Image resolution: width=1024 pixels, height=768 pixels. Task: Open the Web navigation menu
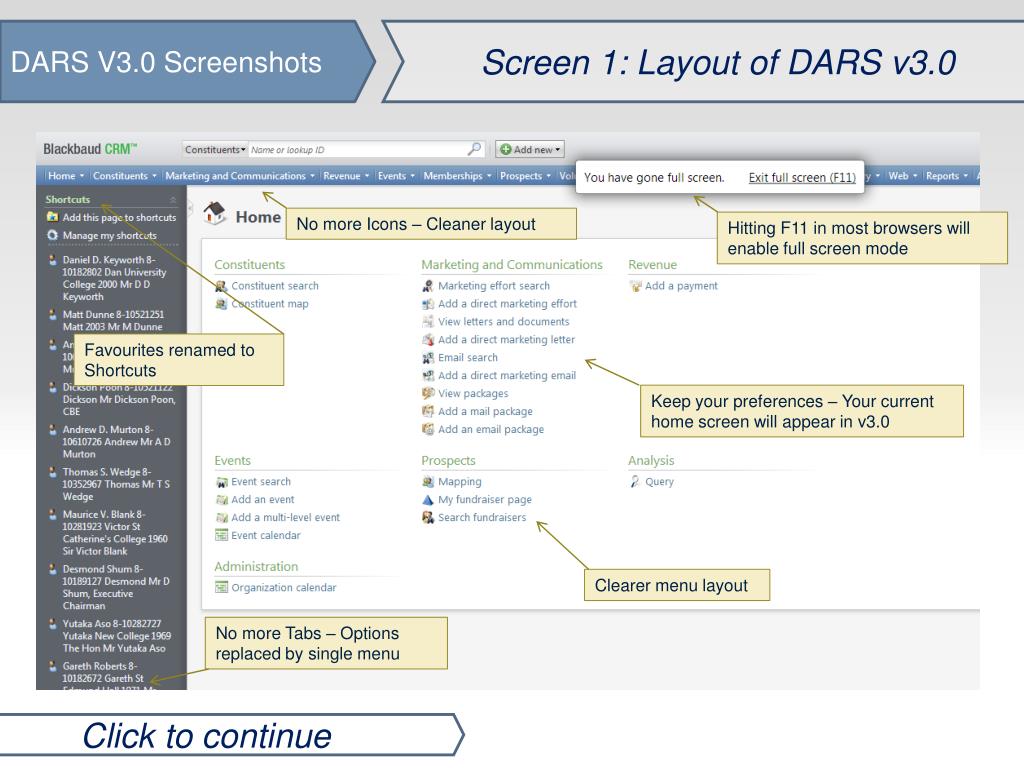903,176
